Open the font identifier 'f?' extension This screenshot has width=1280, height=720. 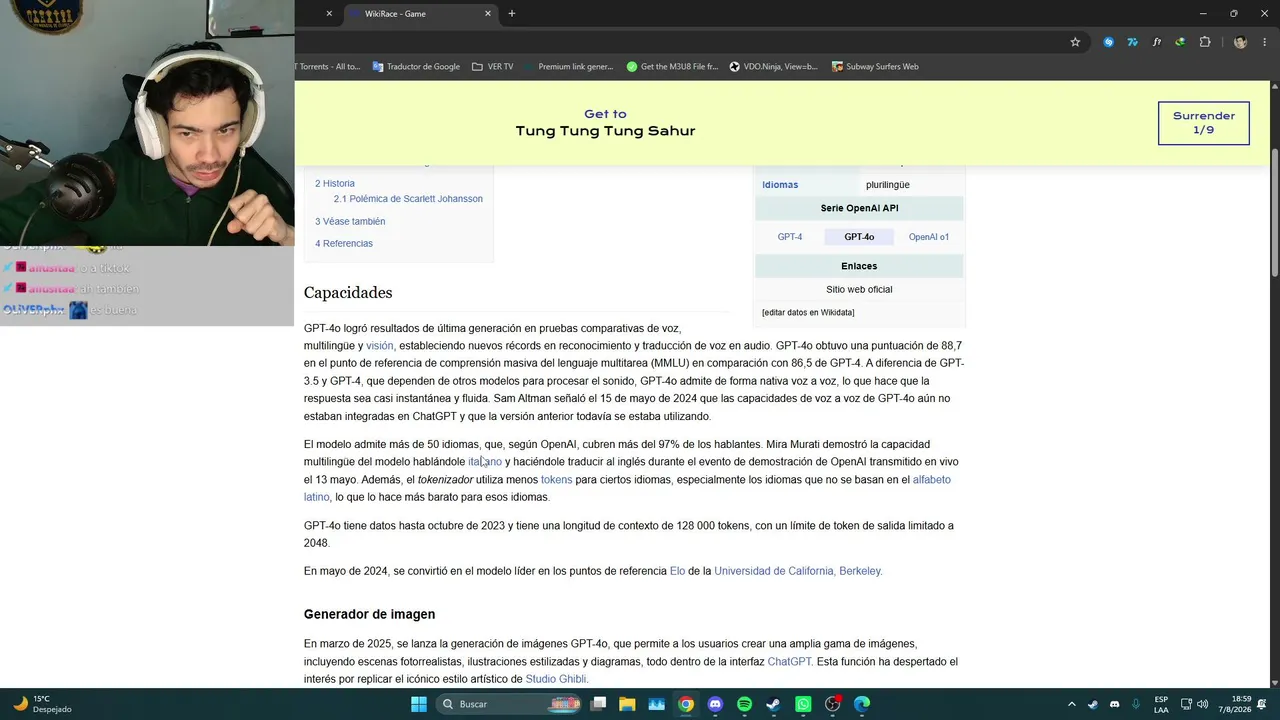tap(1156, 42)
